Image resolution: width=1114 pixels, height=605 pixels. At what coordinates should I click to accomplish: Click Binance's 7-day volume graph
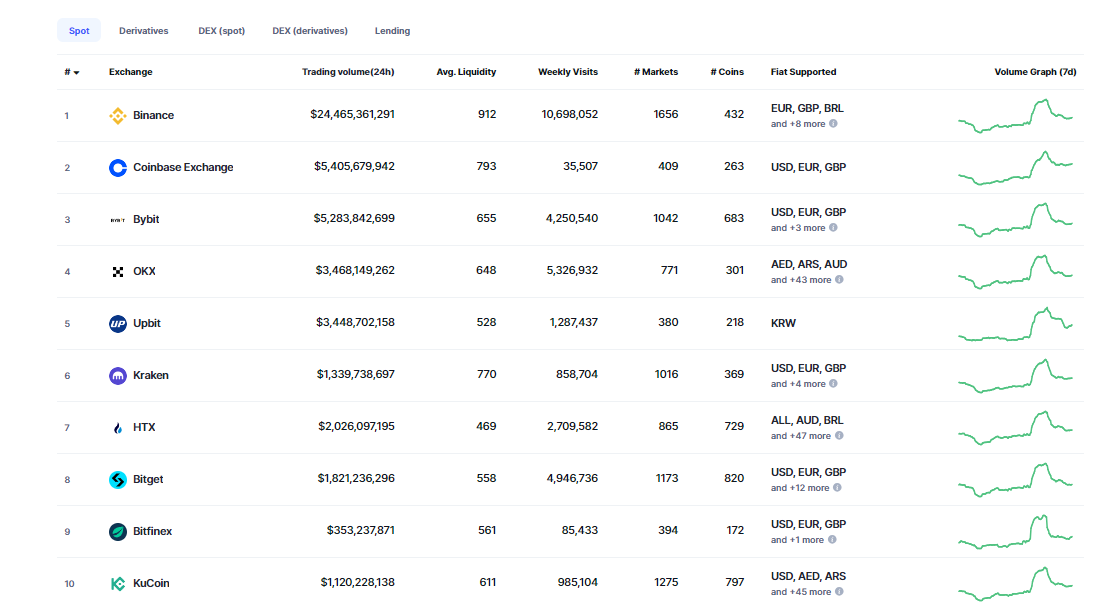click(x=1015, y=116)
